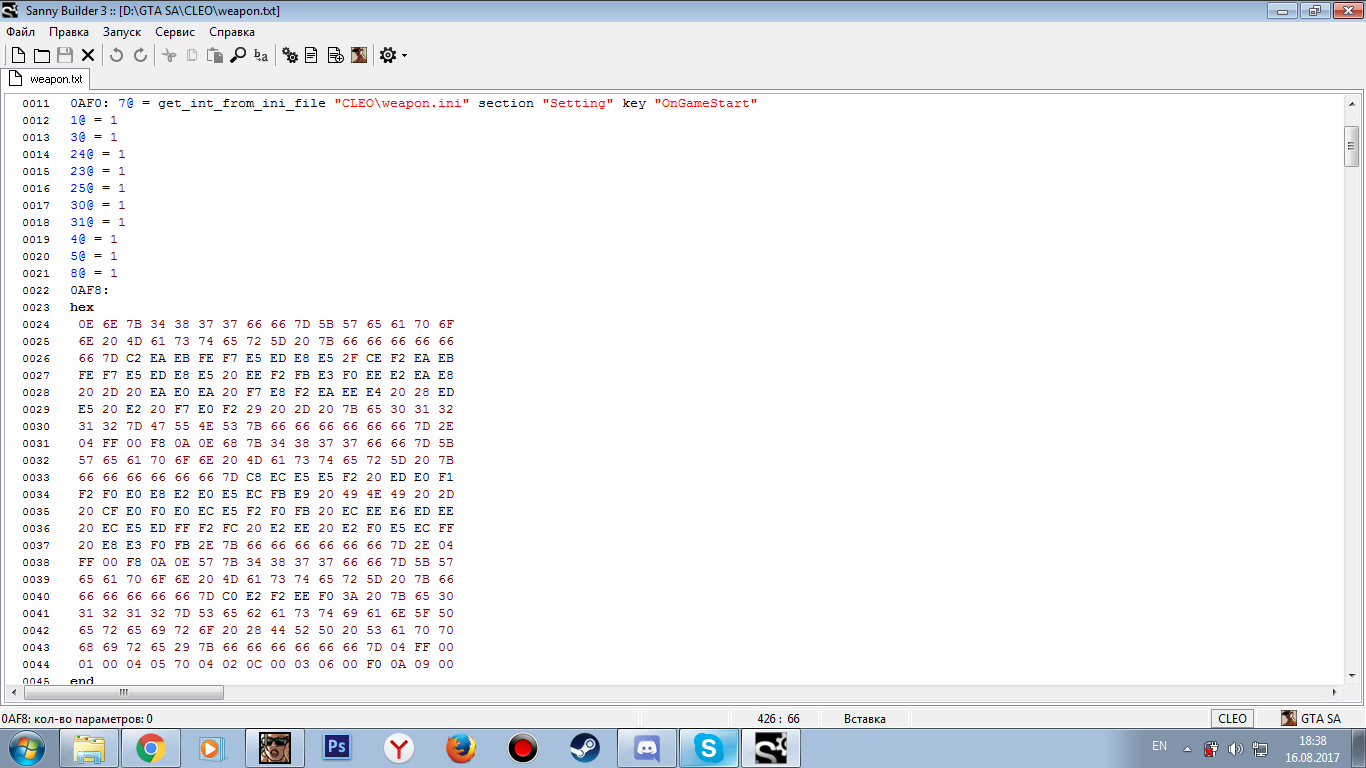Open the Файл menu
Screen dimensions: 1366x768
20,32
